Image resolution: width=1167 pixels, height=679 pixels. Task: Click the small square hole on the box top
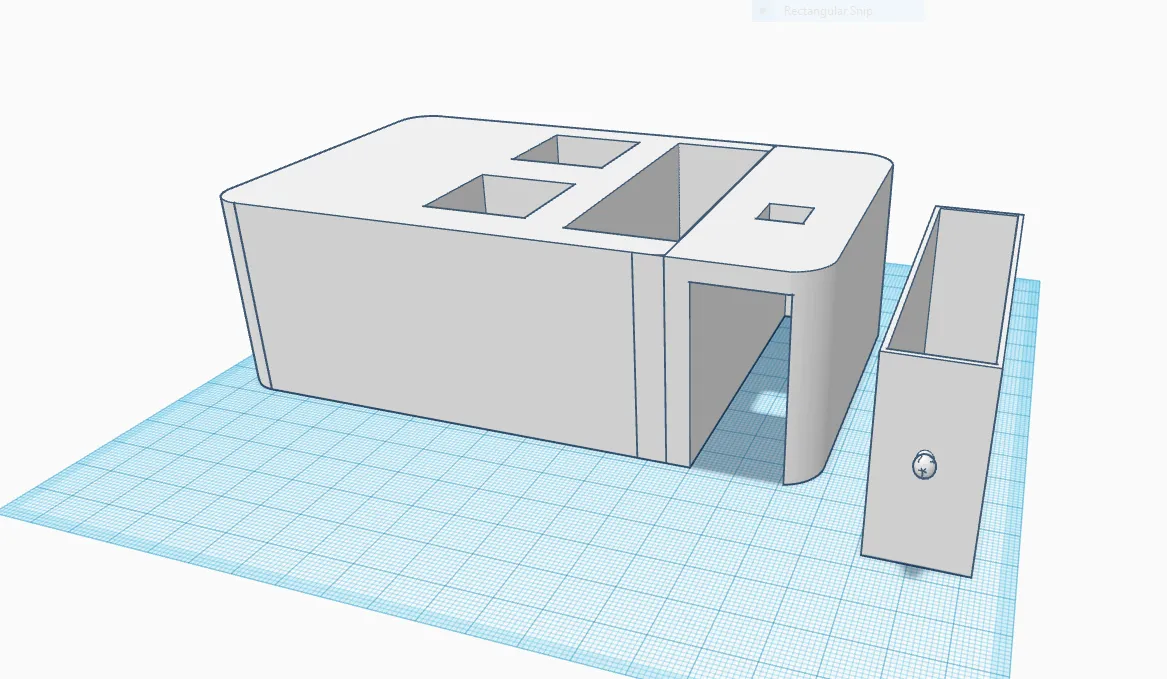[x=785, y=214]
